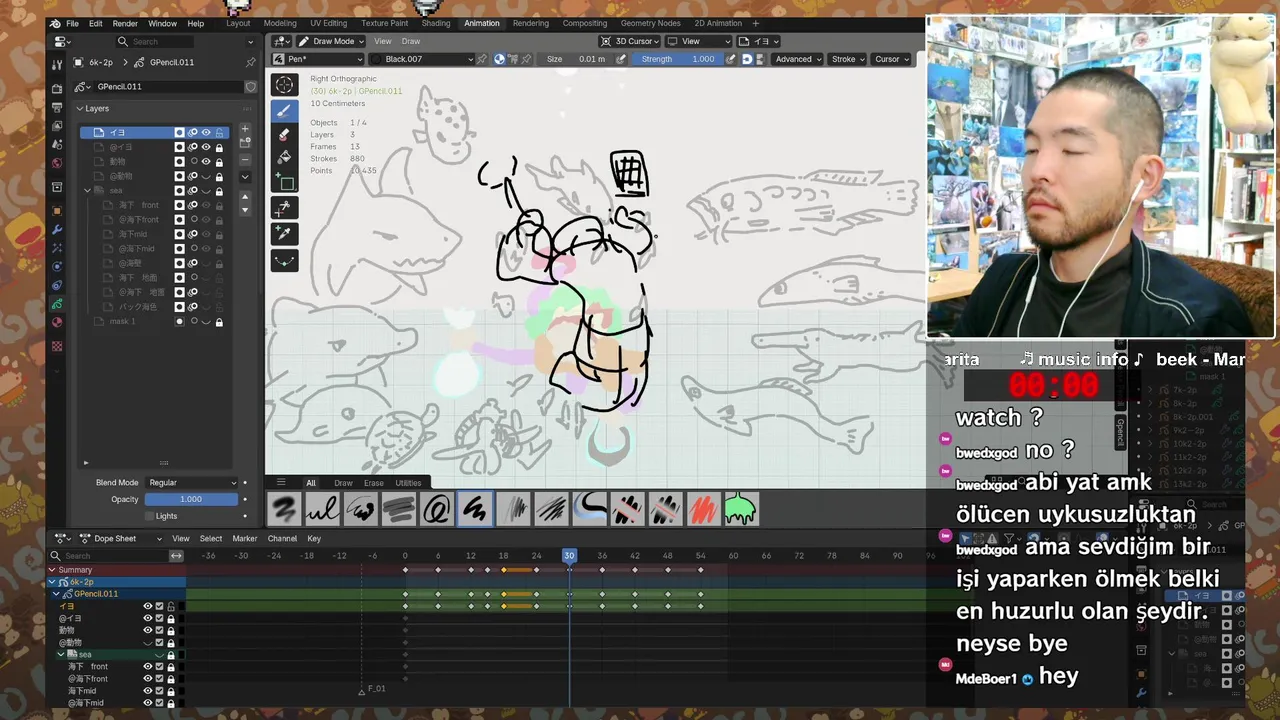Toggle onion skin of sea layer group
The height and width of the screenshot is (720, 1280).
pyautogui.click(x=193, y=190)
